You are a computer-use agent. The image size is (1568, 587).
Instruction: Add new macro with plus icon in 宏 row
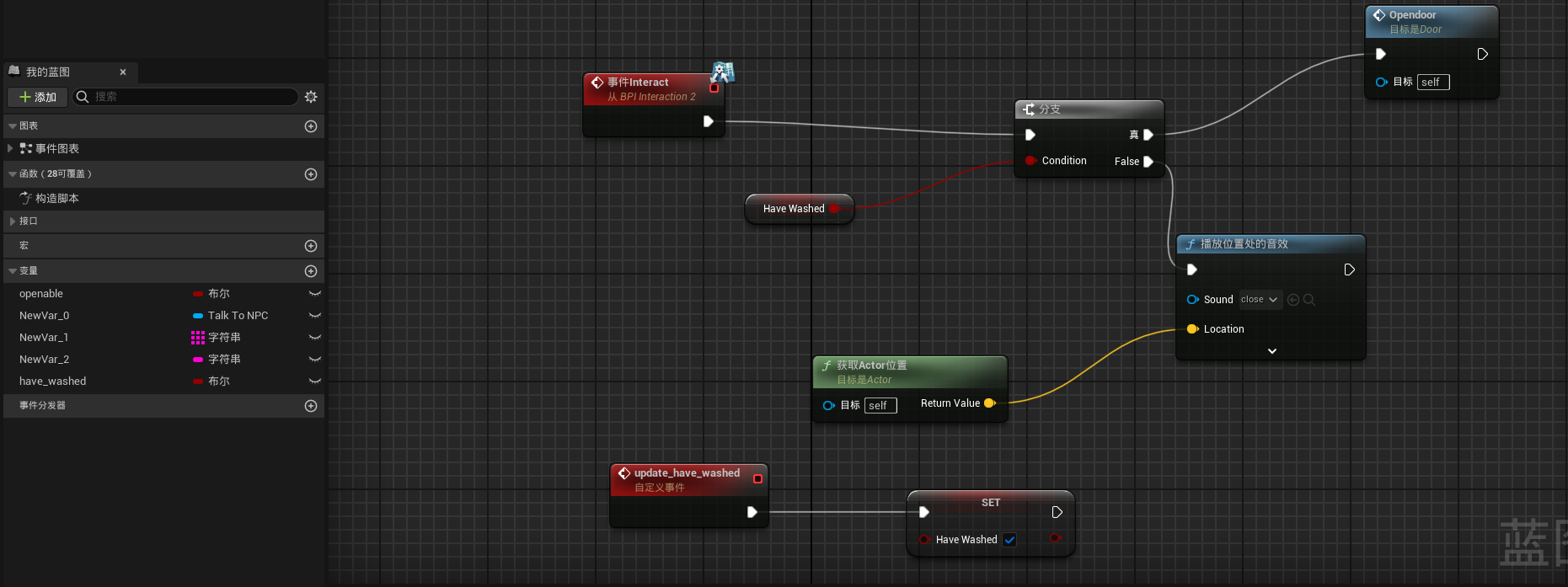(x=311, y=246)
